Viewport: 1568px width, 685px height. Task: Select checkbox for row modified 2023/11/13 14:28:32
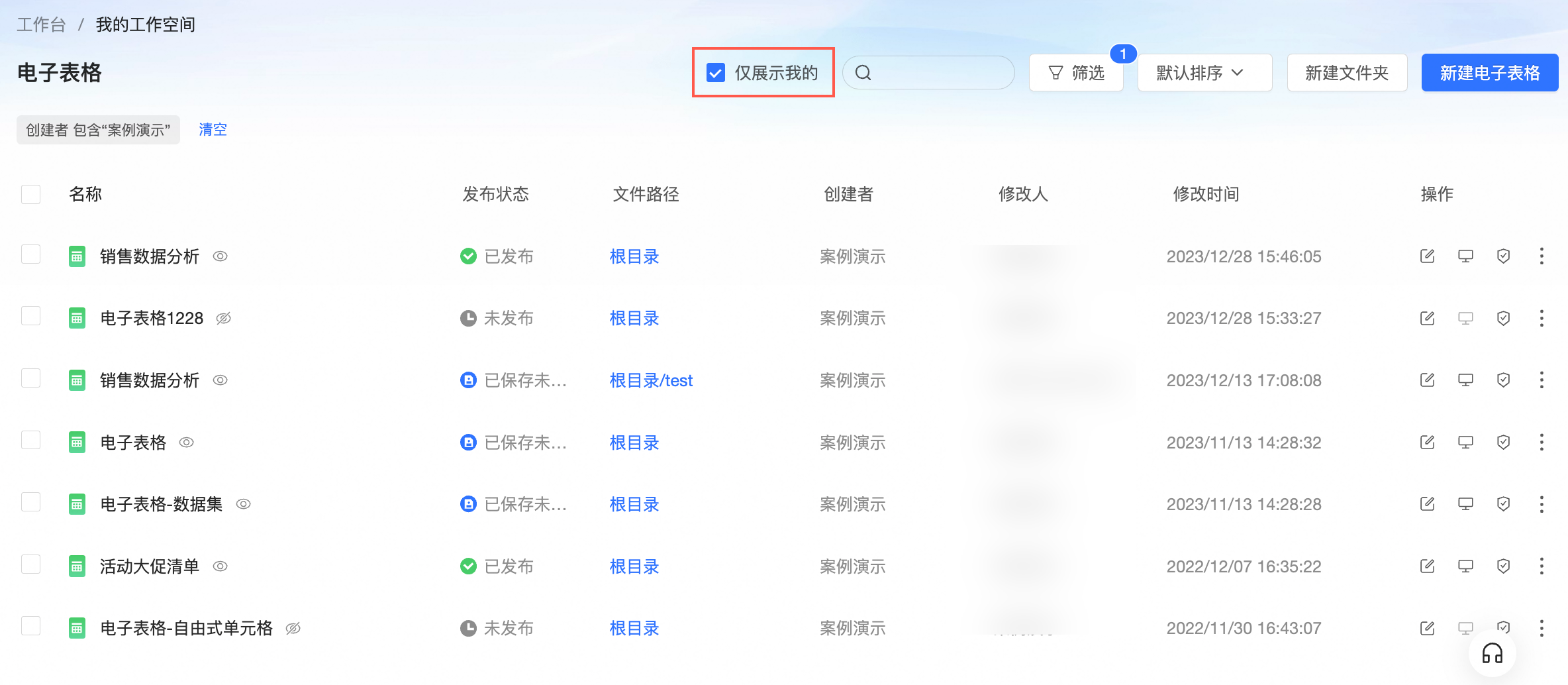coord(31,440)
